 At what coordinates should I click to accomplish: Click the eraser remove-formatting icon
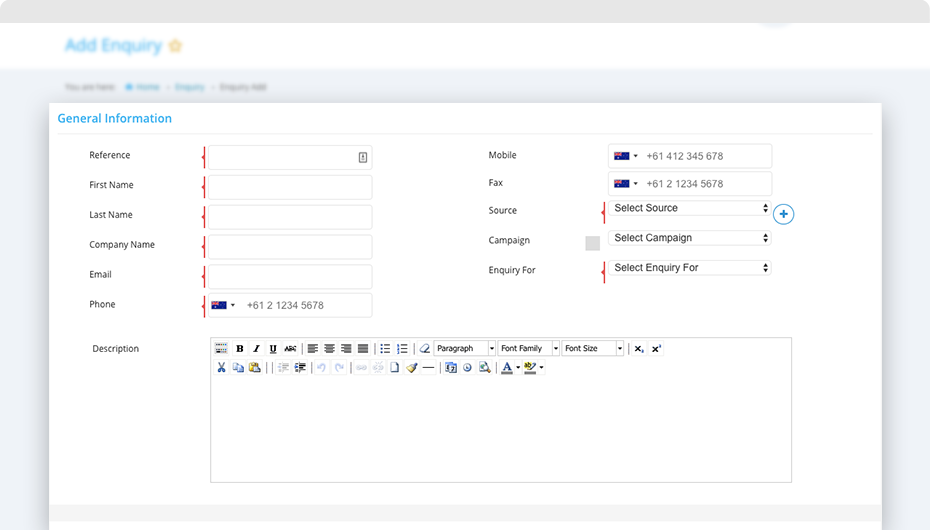[425, 349]
